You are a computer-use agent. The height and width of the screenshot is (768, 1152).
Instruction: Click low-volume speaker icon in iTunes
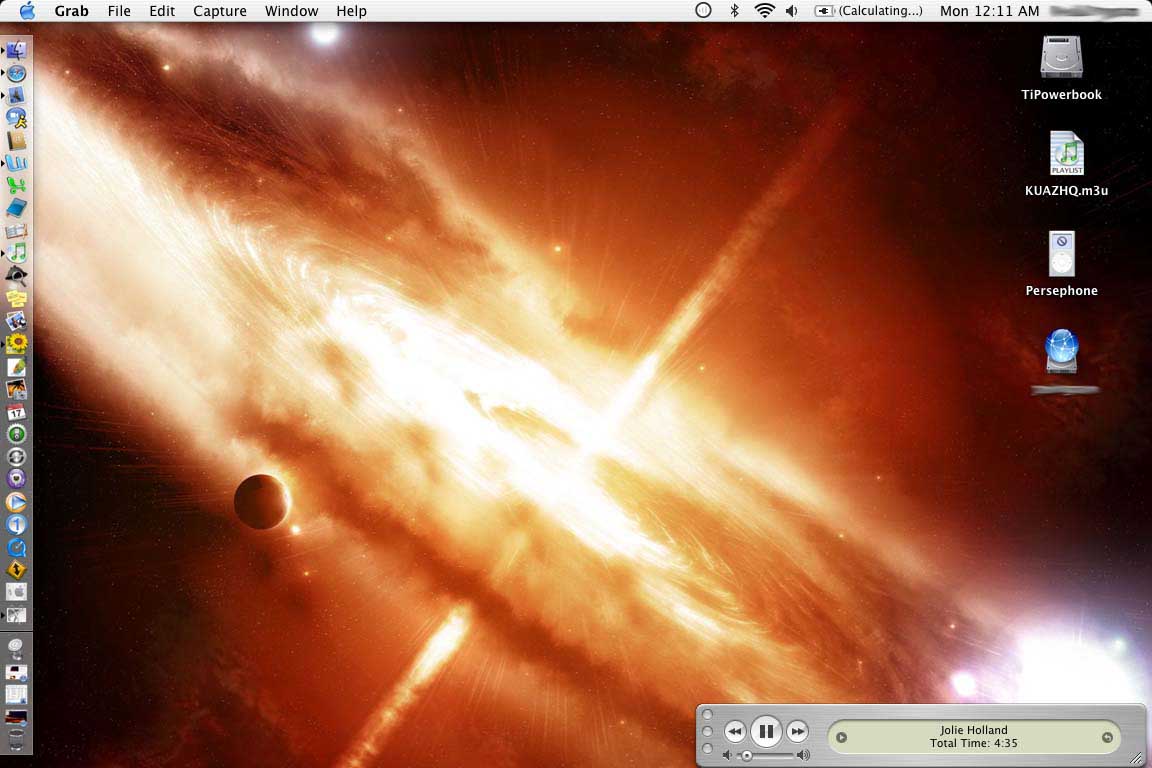point(727,756)
